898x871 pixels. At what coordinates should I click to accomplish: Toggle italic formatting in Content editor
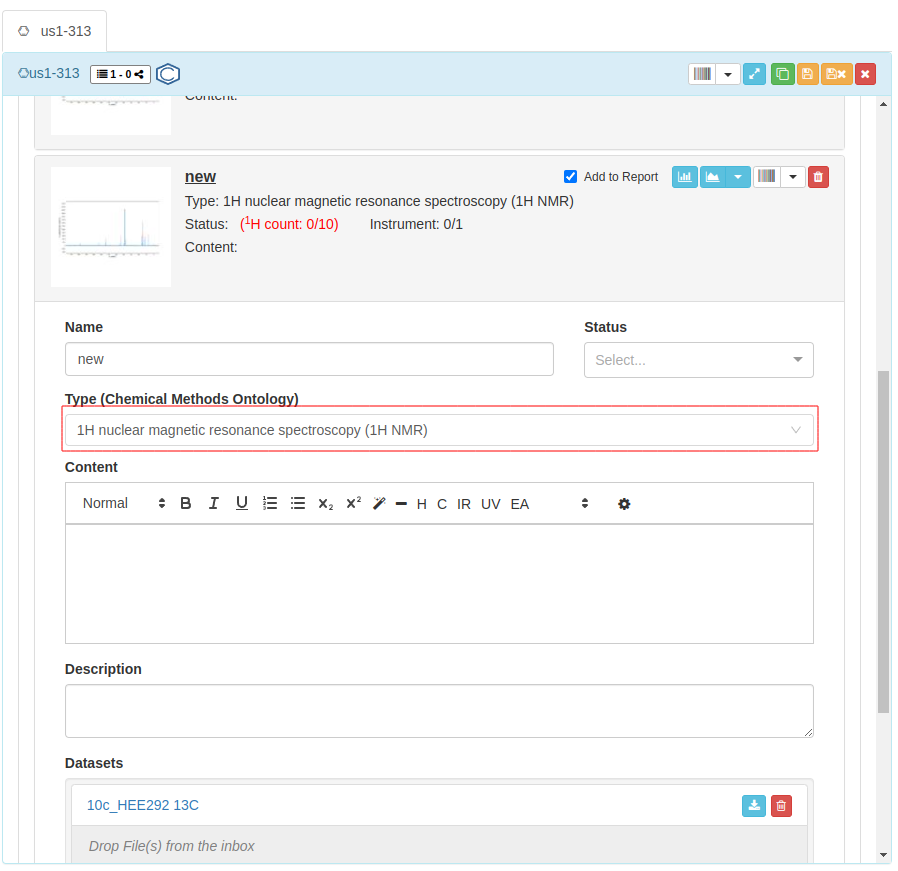point(213,504)
